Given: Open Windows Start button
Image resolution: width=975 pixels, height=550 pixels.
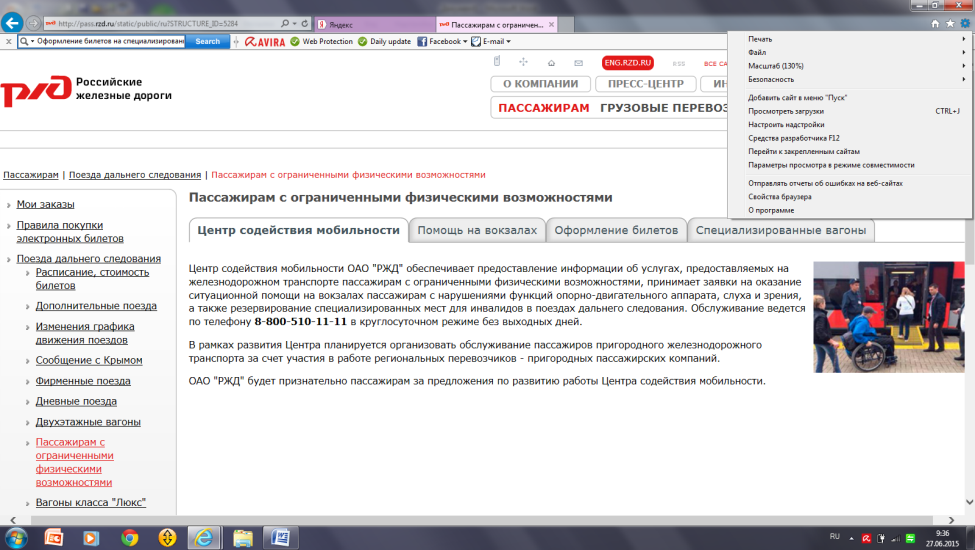Looking at the screenshot, I should (15, 538).
